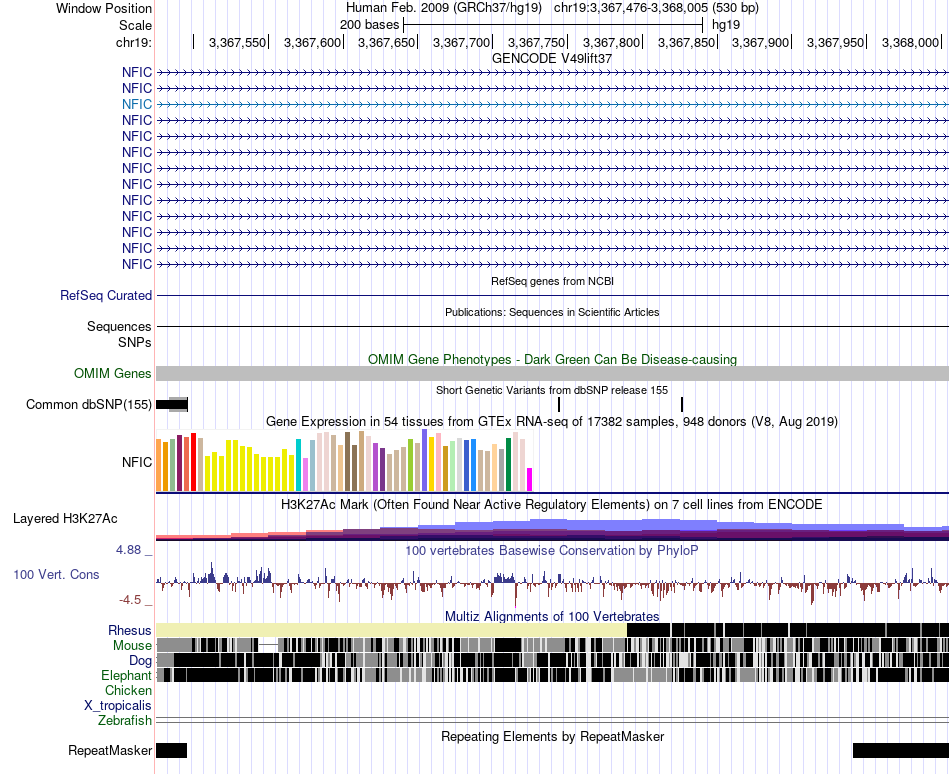Click the Mouse alignment label
Screen dimensions: 950x774
coord(132,646)
